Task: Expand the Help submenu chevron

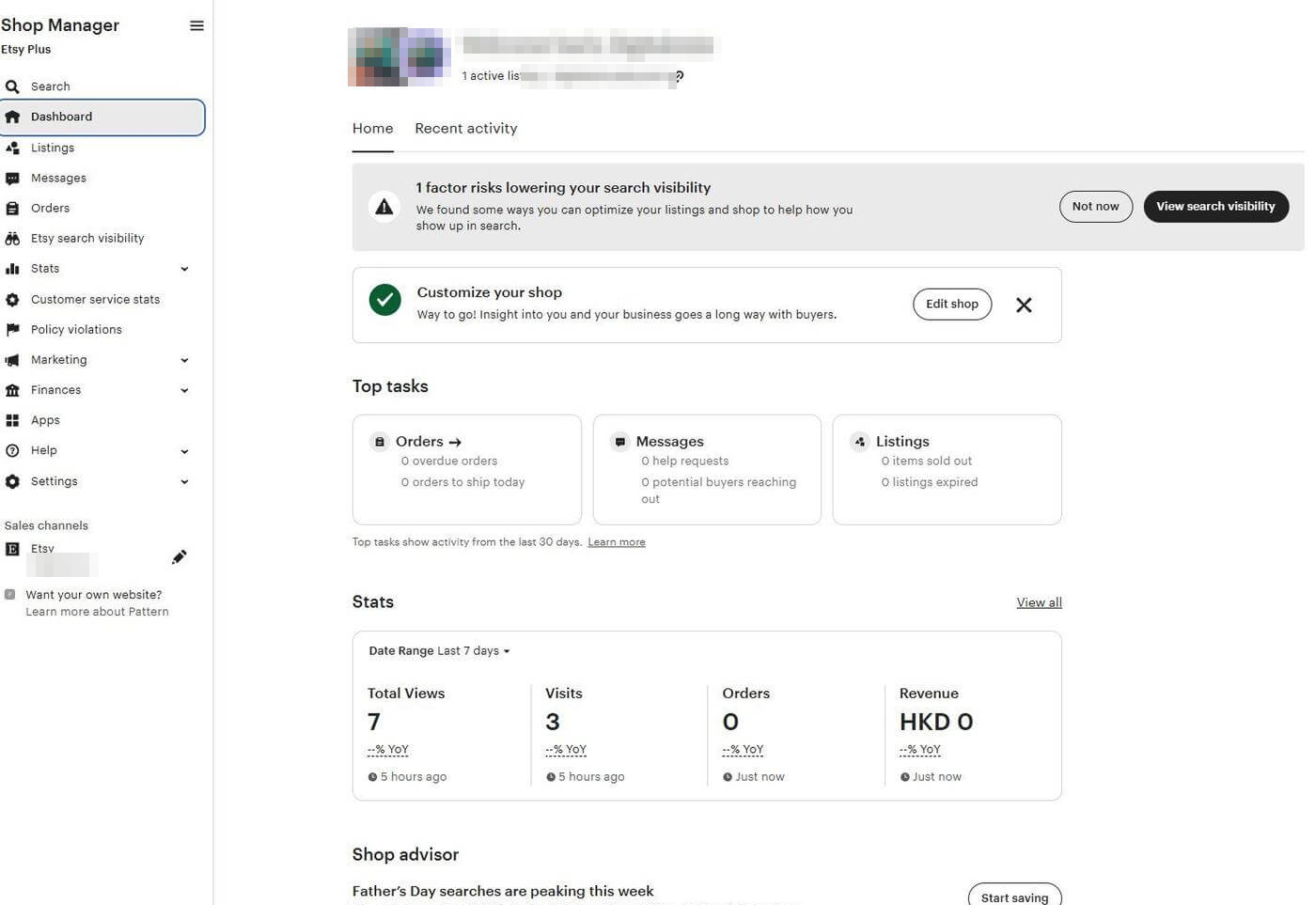Action: [184, 451]
